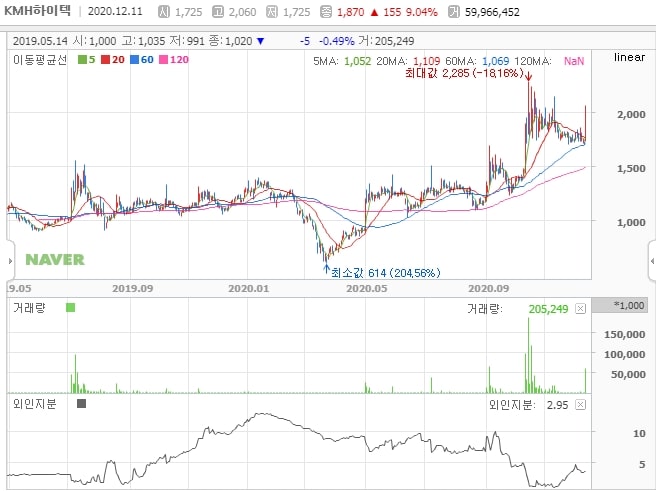Click the 최소값 614 marker label
This screenshot has width=656, height=491.
click(386, 273)
